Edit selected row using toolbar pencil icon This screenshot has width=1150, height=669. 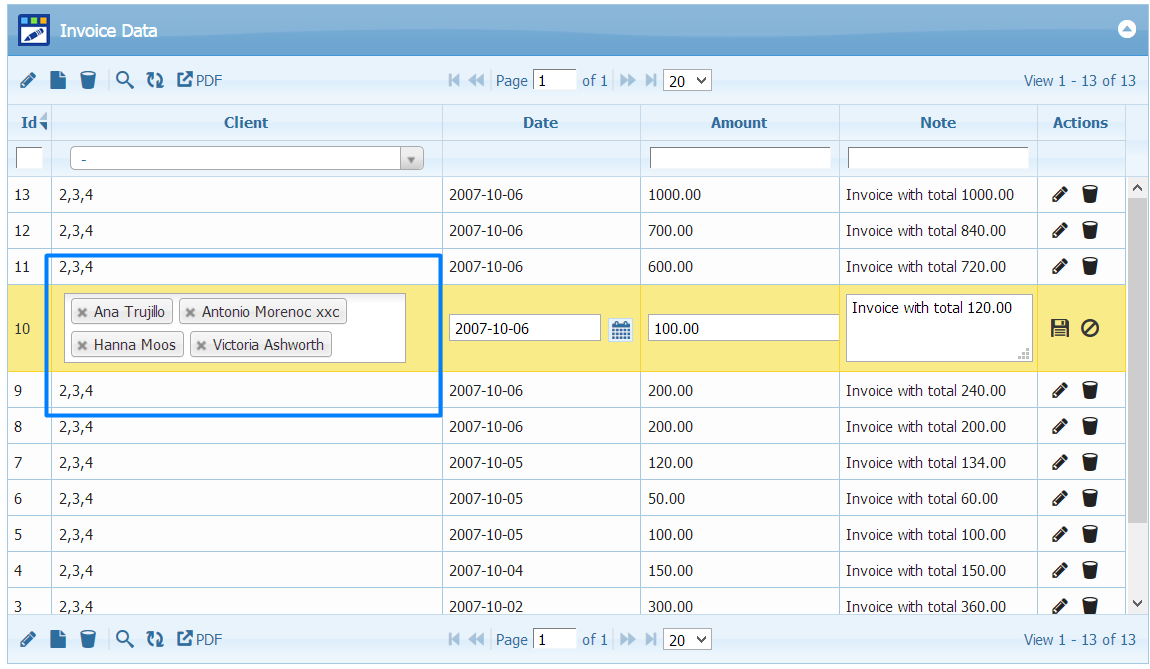(x=27, y=79)
